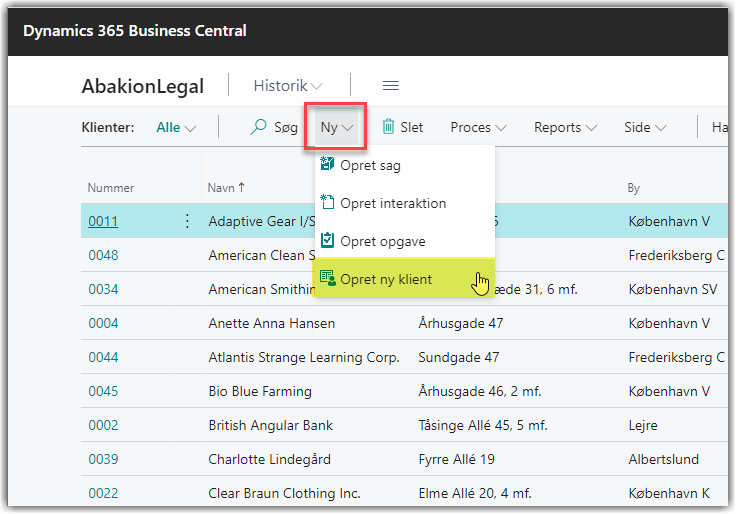Open the Alle filter dropdown
Screen dimensions: 736x514
click(176, 127)
